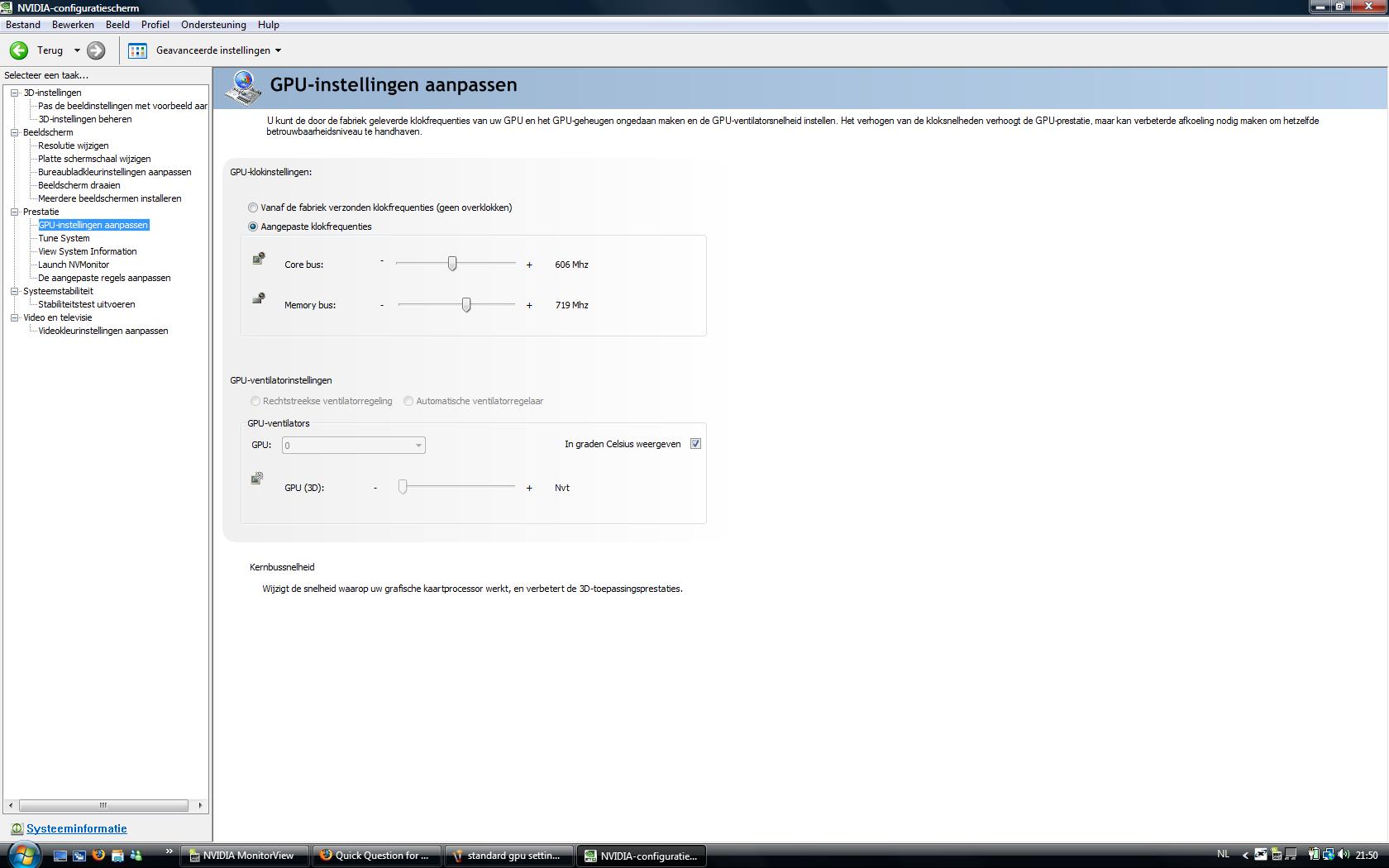Click the right arrow of tree scrollbar
The width and height of the screenshot is (1389, 868).
(200, 805)
